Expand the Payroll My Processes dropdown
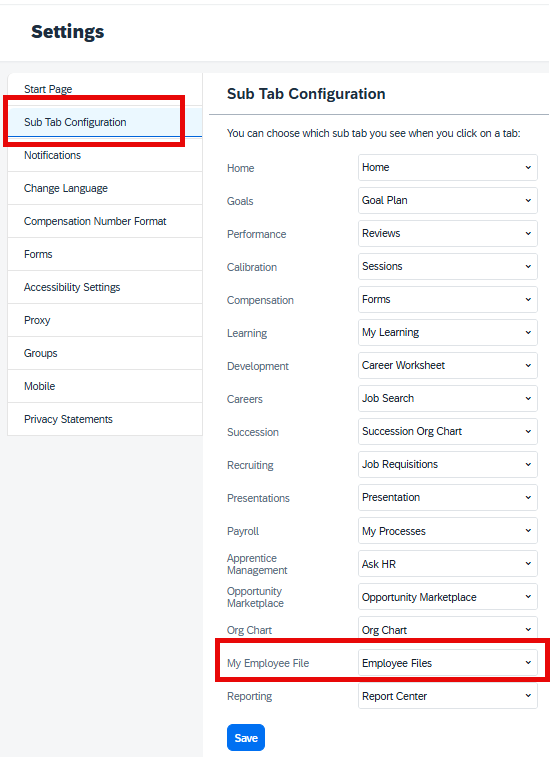This screenshot has width=550, height=757. [x=448, y=531]
